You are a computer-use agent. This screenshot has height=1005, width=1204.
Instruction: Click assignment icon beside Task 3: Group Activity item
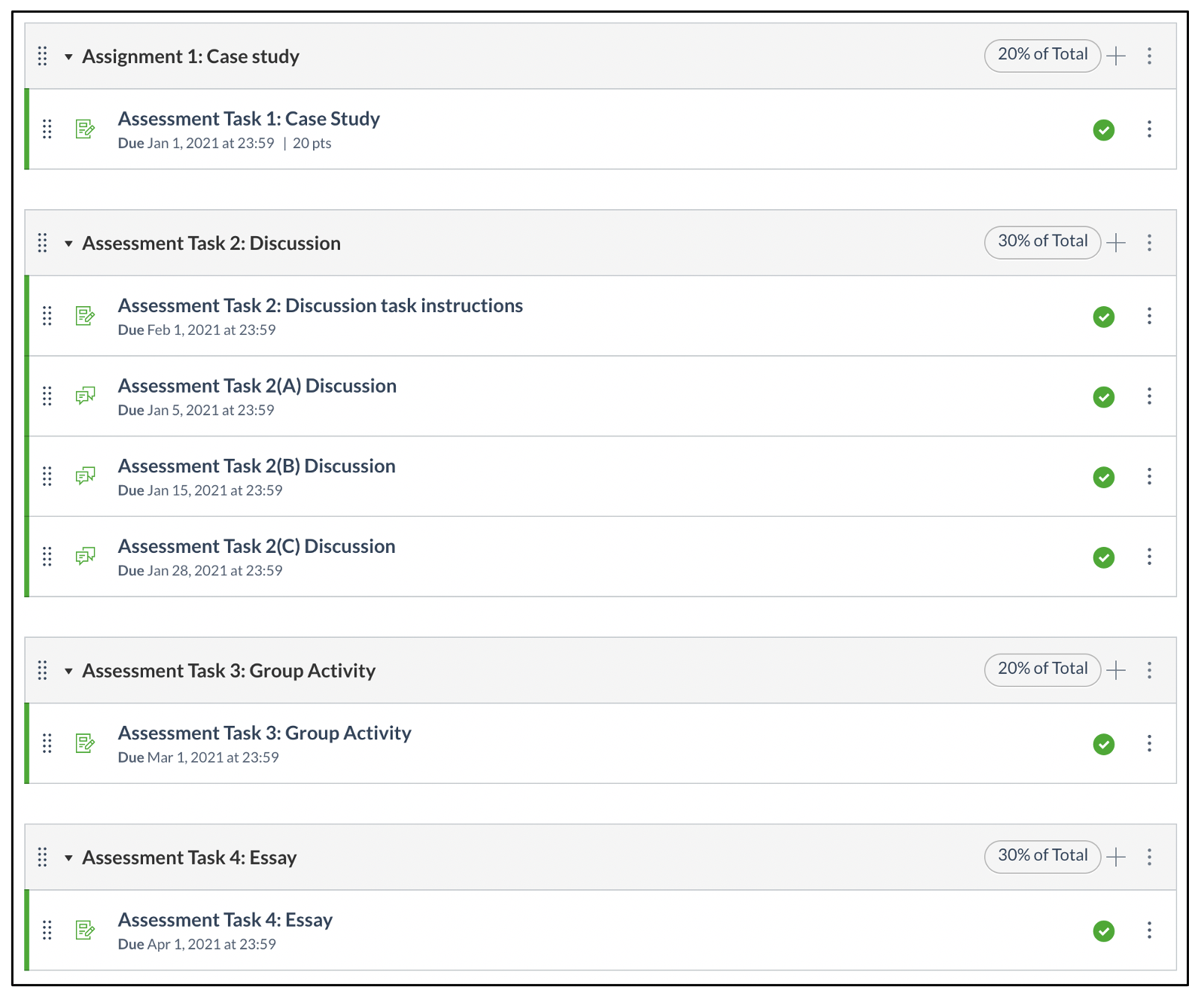pyautogui.click(x=85, y=743)
